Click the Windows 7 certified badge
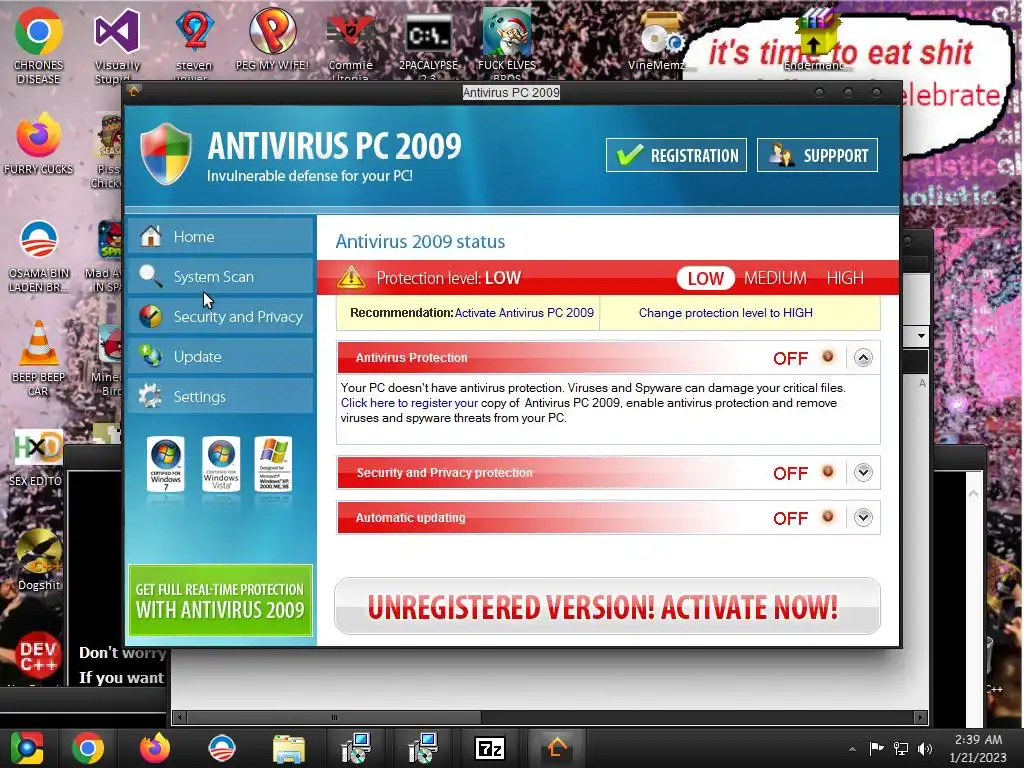Image resolution: width=1024 pixels, height=768 pixels. tap(166, 464)
